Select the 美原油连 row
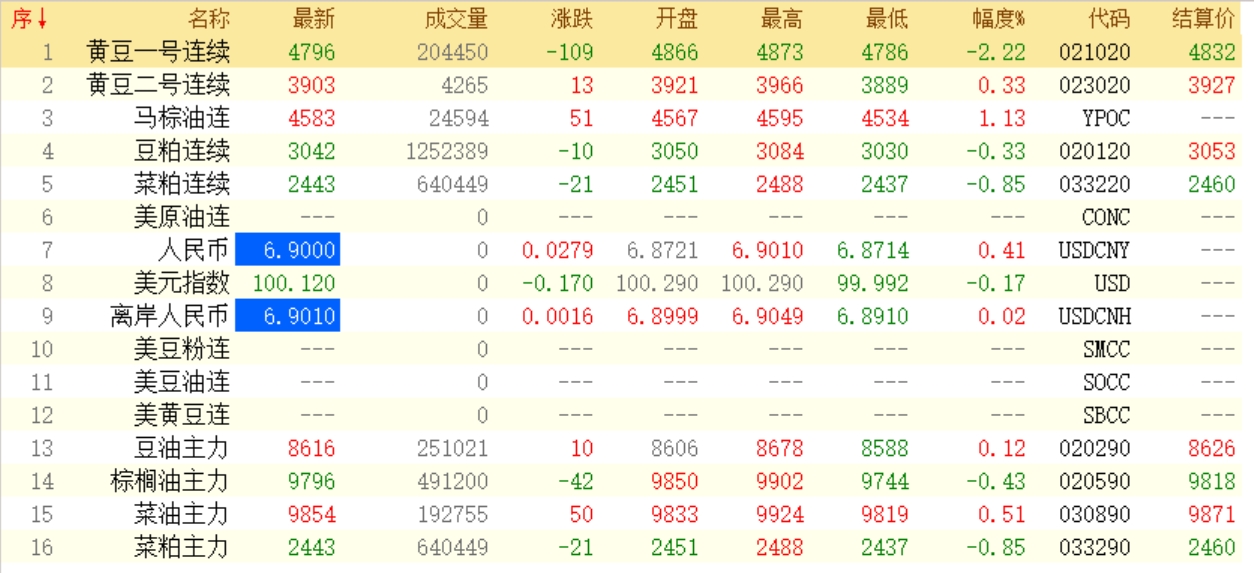 pyautogui.click(x=181, y=217)
